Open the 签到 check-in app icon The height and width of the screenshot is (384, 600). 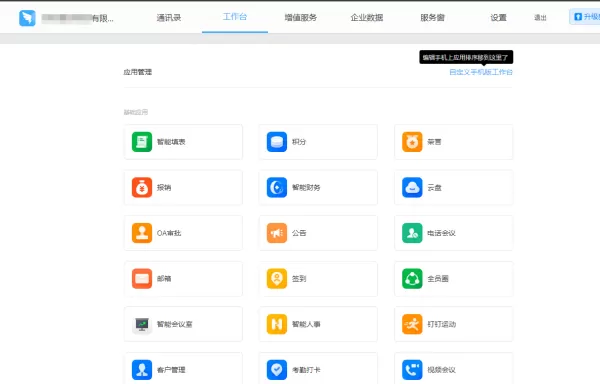pyautogui.click(x=277, y=278)
